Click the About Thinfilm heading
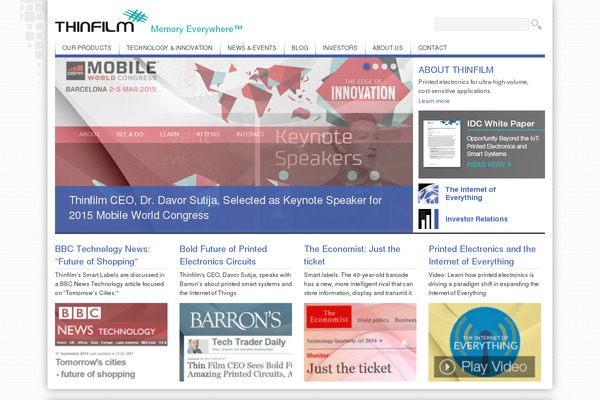The image size is (600, 400). point(456,70)
